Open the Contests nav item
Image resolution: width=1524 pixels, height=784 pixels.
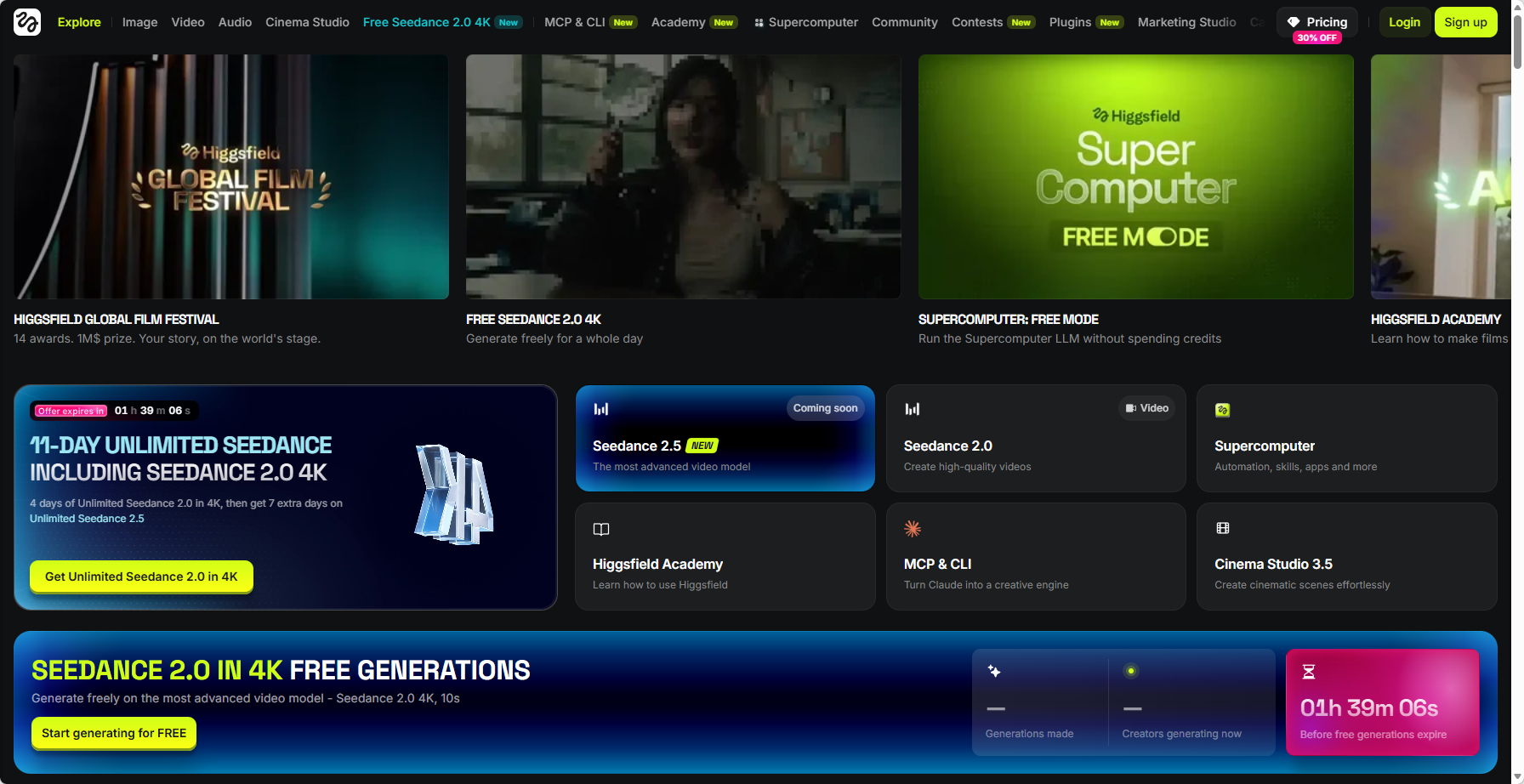pos(993,22)
